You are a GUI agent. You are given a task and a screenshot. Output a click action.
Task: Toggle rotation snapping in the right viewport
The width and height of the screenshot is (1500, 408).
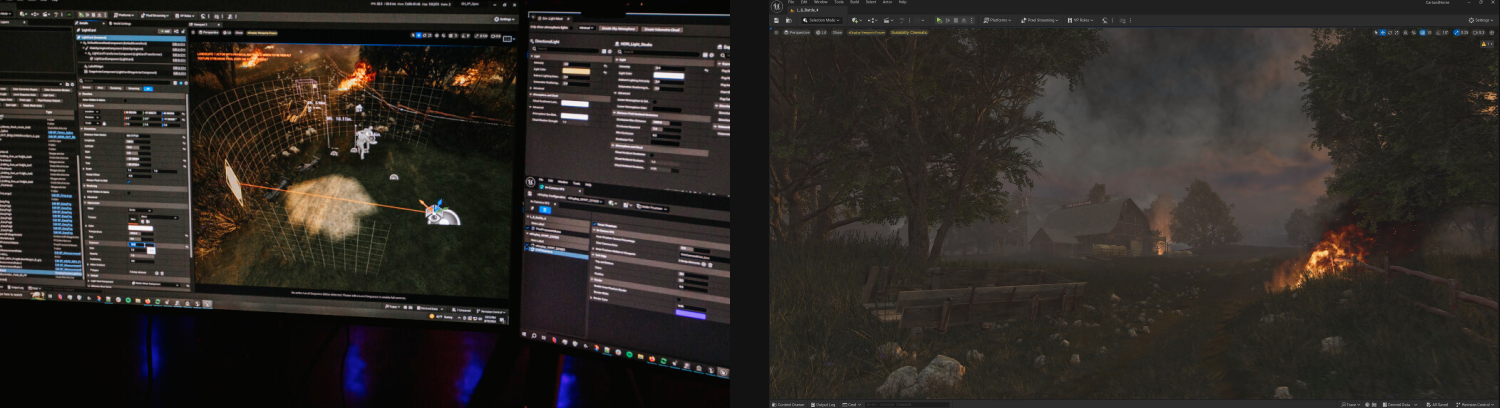click(x=1438, y=32)
